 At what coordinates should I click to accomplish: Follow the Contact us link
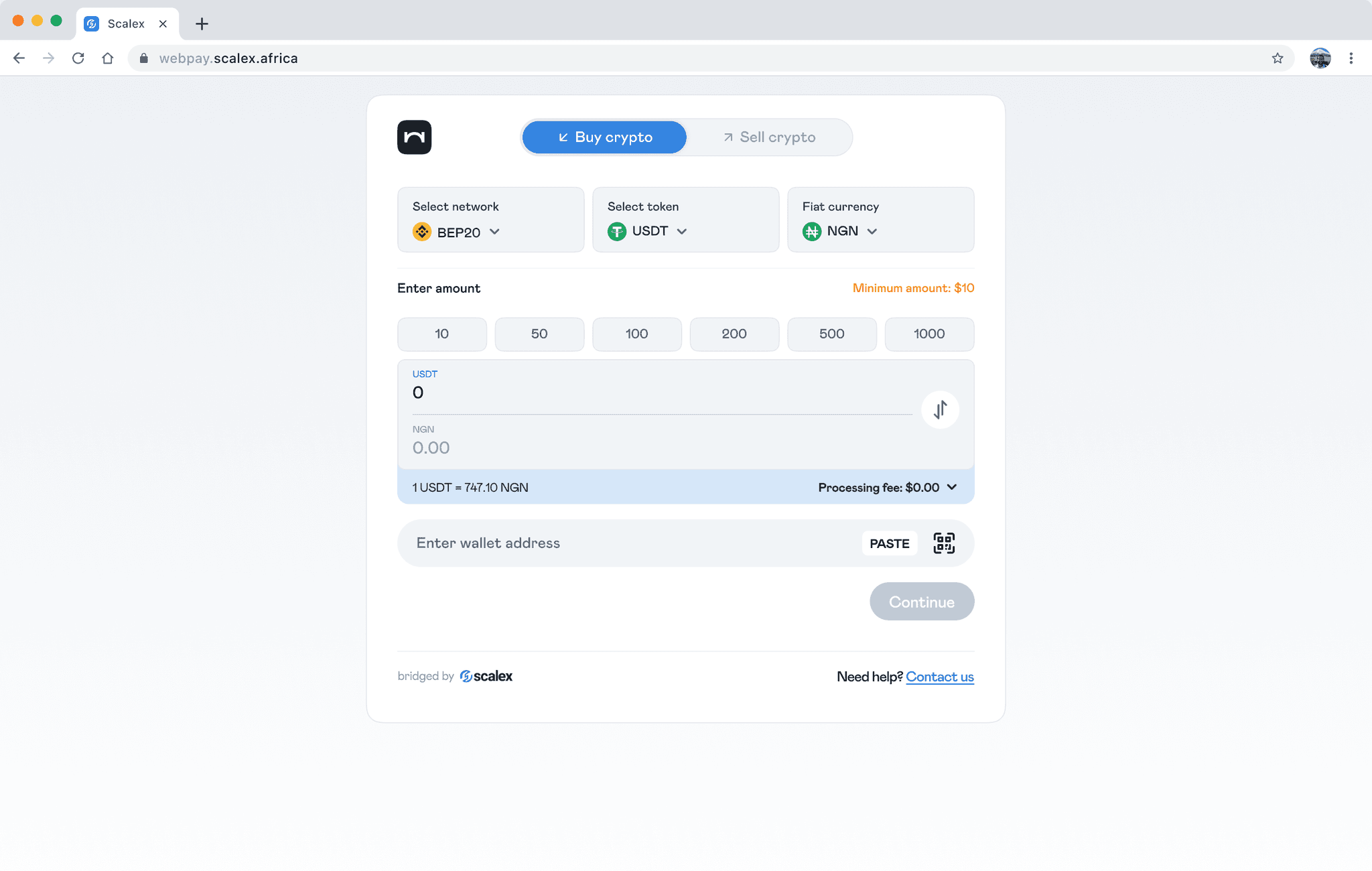pyautogui.click(x=939, y=677)
